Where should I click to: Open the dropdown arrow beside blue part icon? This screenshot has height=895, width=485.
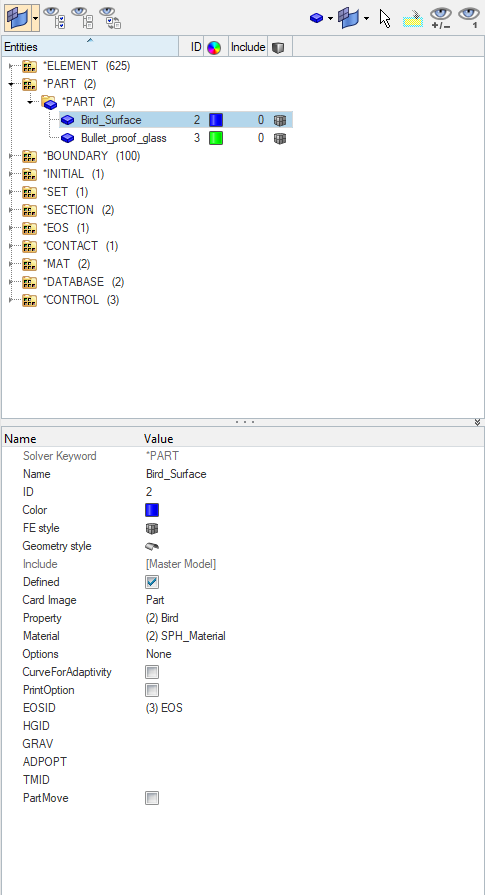(330, 19)
